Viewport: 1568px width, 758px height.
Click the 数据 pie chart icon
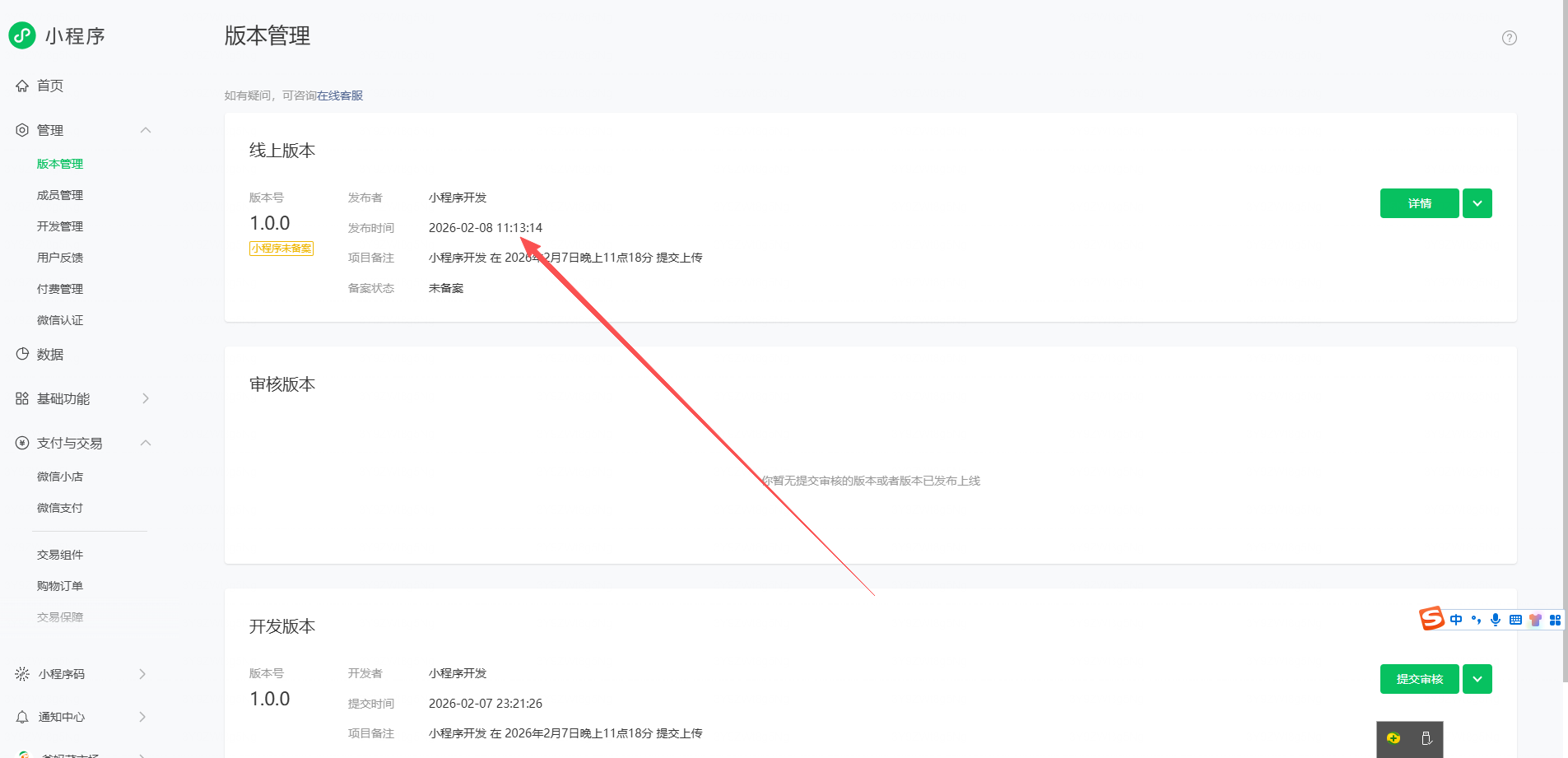coord(22,354)
